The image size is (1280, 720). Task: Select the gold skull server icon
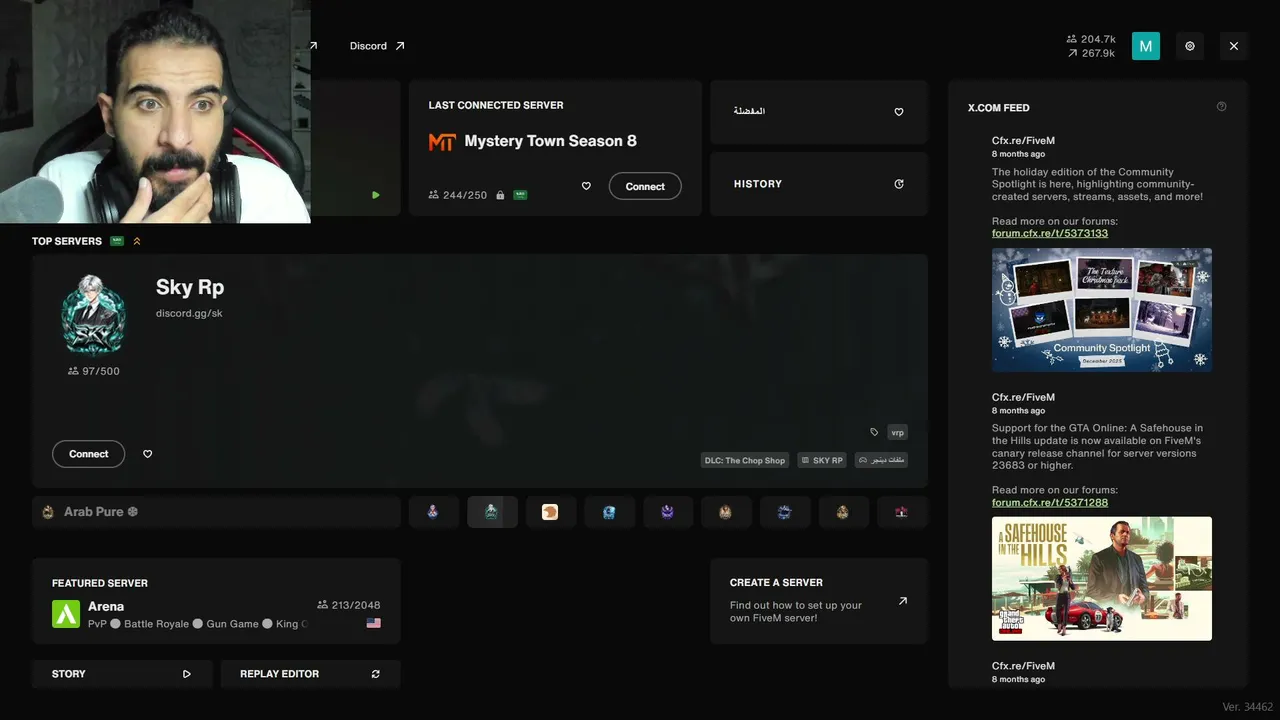[843, 512]
